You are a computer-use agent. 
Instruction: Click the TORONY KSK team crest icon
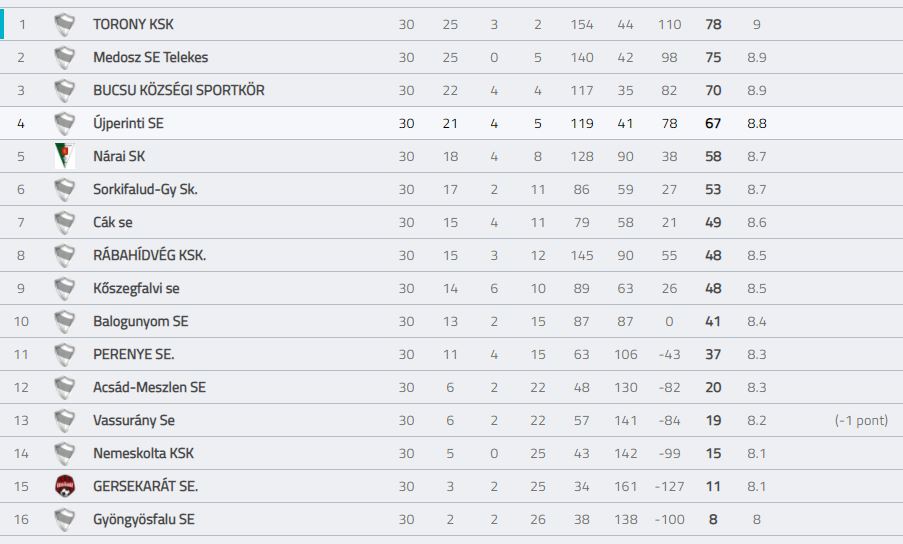64,25
